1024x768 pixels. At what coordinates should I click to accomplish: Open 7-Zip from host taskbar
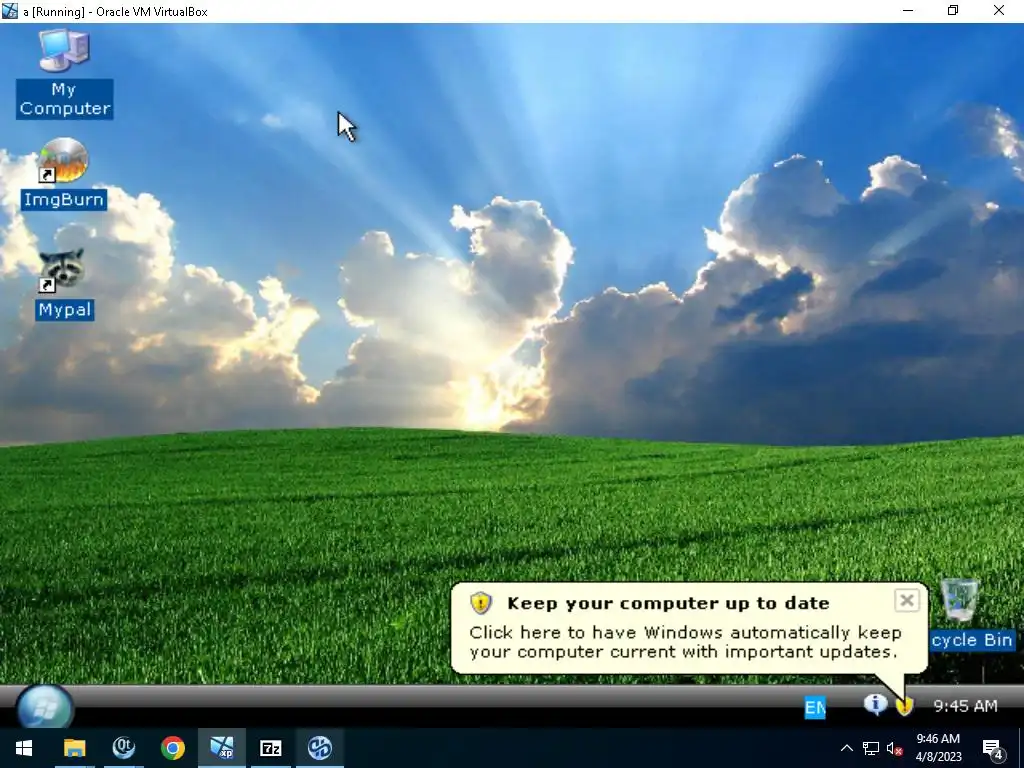(270, 748)
